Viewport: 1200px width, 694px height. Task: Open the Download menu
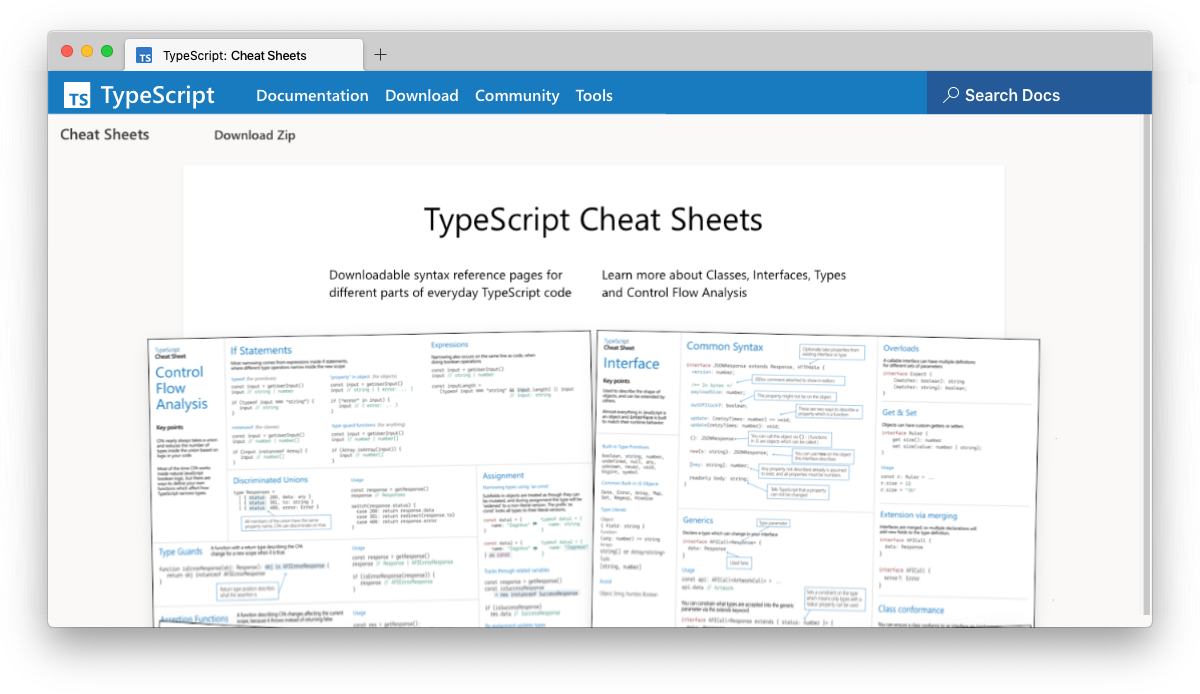click(421, 95)
